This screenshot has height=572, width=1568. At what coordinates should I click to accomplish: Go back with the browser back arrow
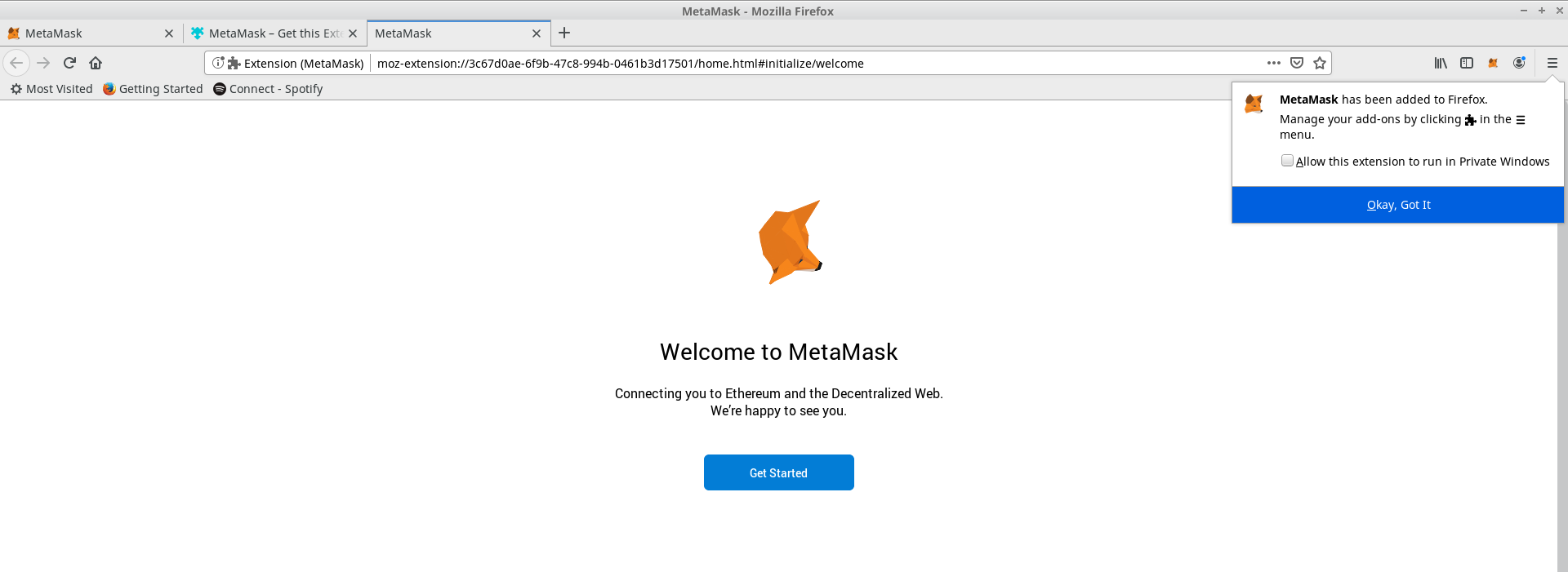pyautogui.click(x=16, y=63)
